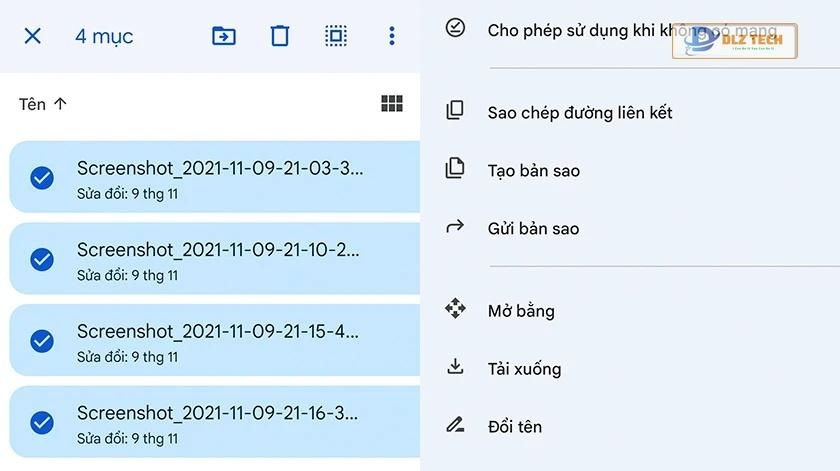Viewport: 840px width, 471px height.
Task: Switch to grid view layout
Action: point(392,104)
